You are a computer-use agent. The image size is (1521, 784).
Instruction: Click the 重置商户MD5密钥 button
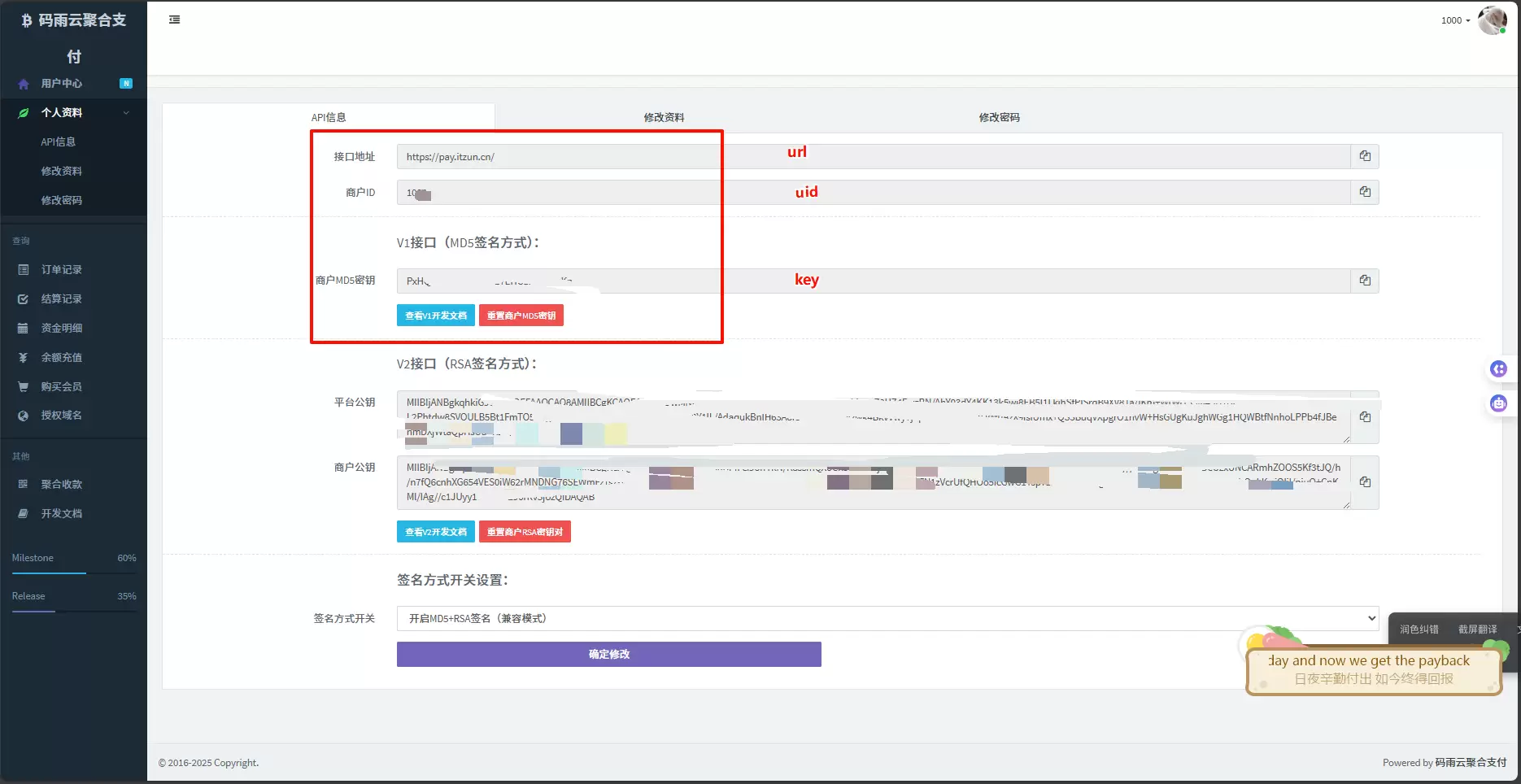[x=521, y=316]
